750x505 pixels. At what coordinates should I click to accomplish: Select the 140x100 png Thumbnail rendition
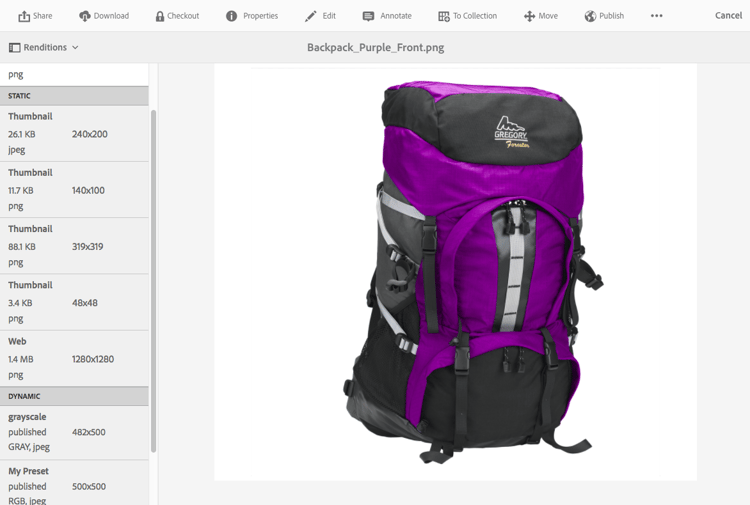pos(74,190)
